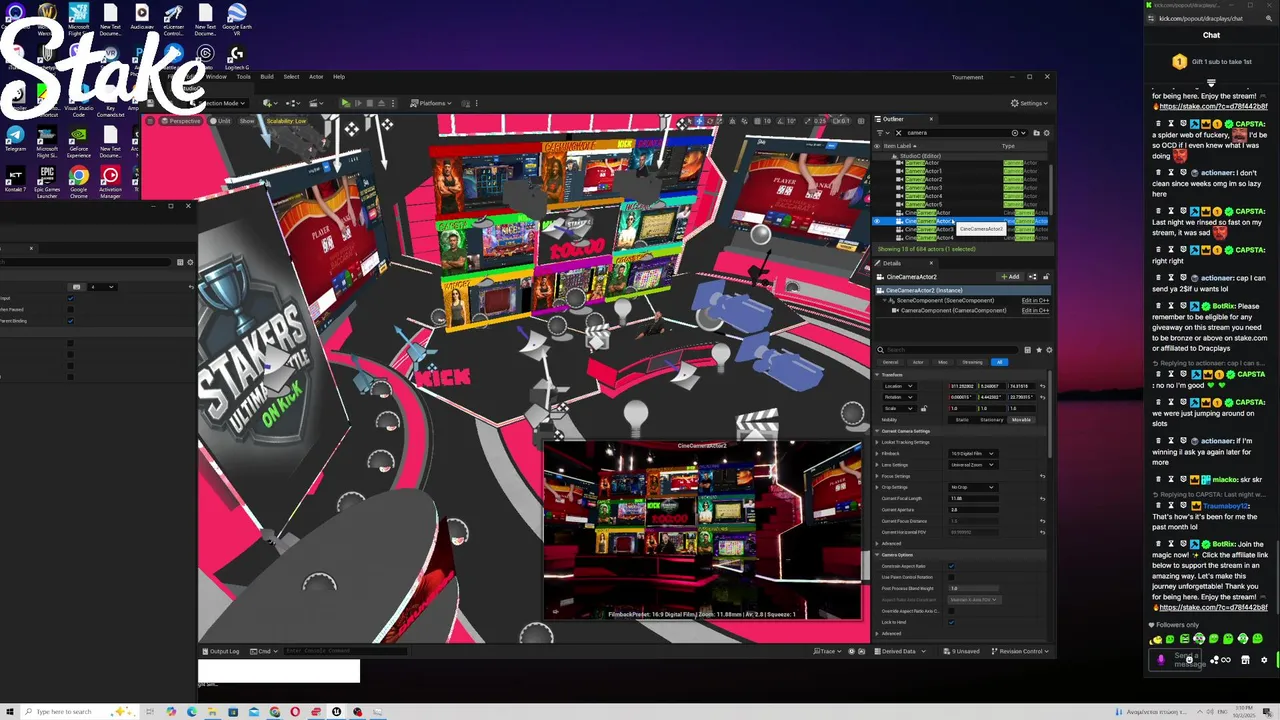Screen dimensions: 1280x720
Task: Open the Help menu
Action: click(x=339, y=77)
